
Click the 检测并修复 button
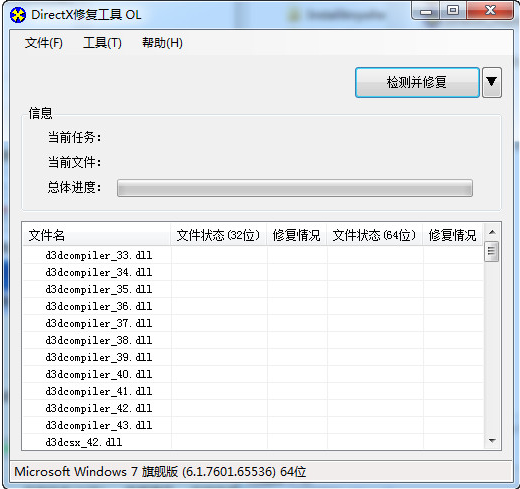pos(417,82)
